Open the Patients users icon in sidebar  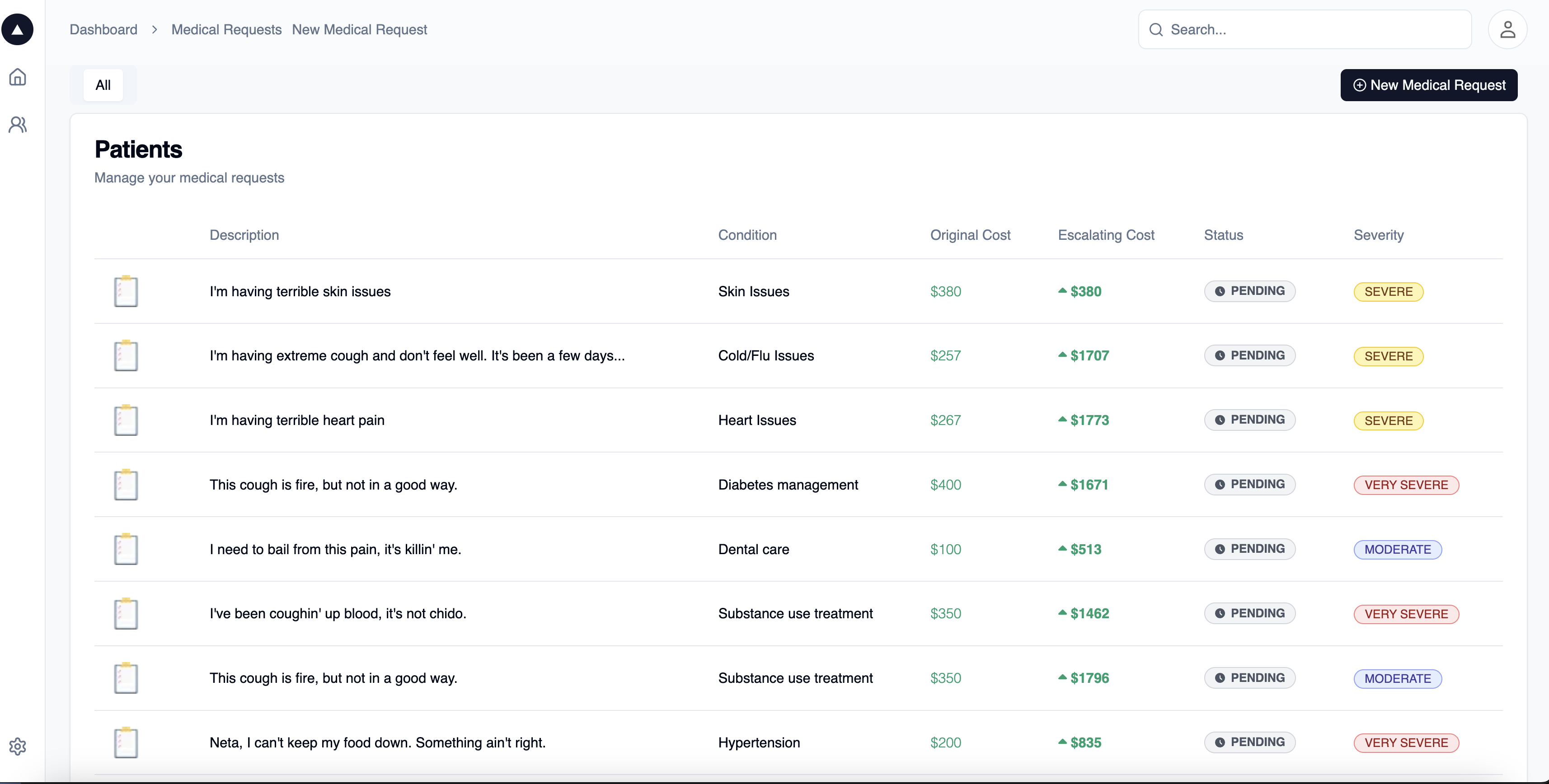coord(18,124)
